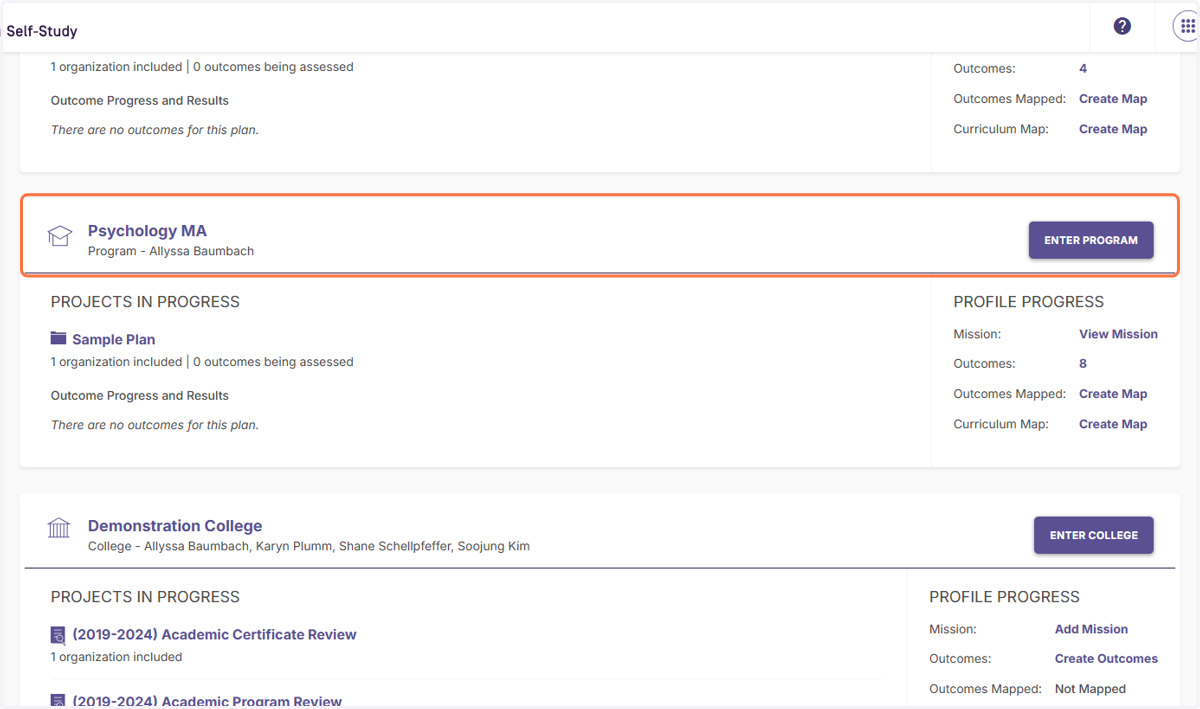
Task: Click the building icon beside Demonstration College
Action: pos(59,528)
